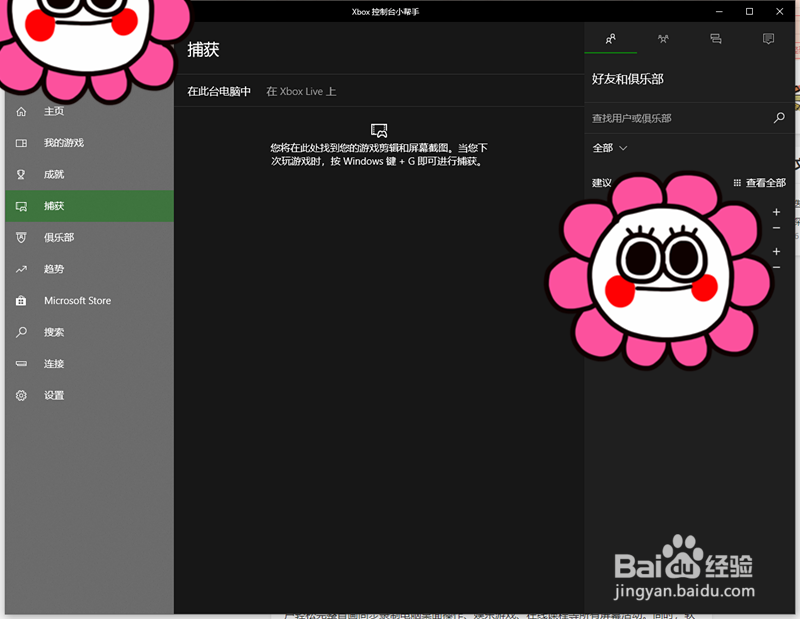This screenshot has height=619, width=800.
Task: Open friends and clubs tab icon
Action: 611,39
